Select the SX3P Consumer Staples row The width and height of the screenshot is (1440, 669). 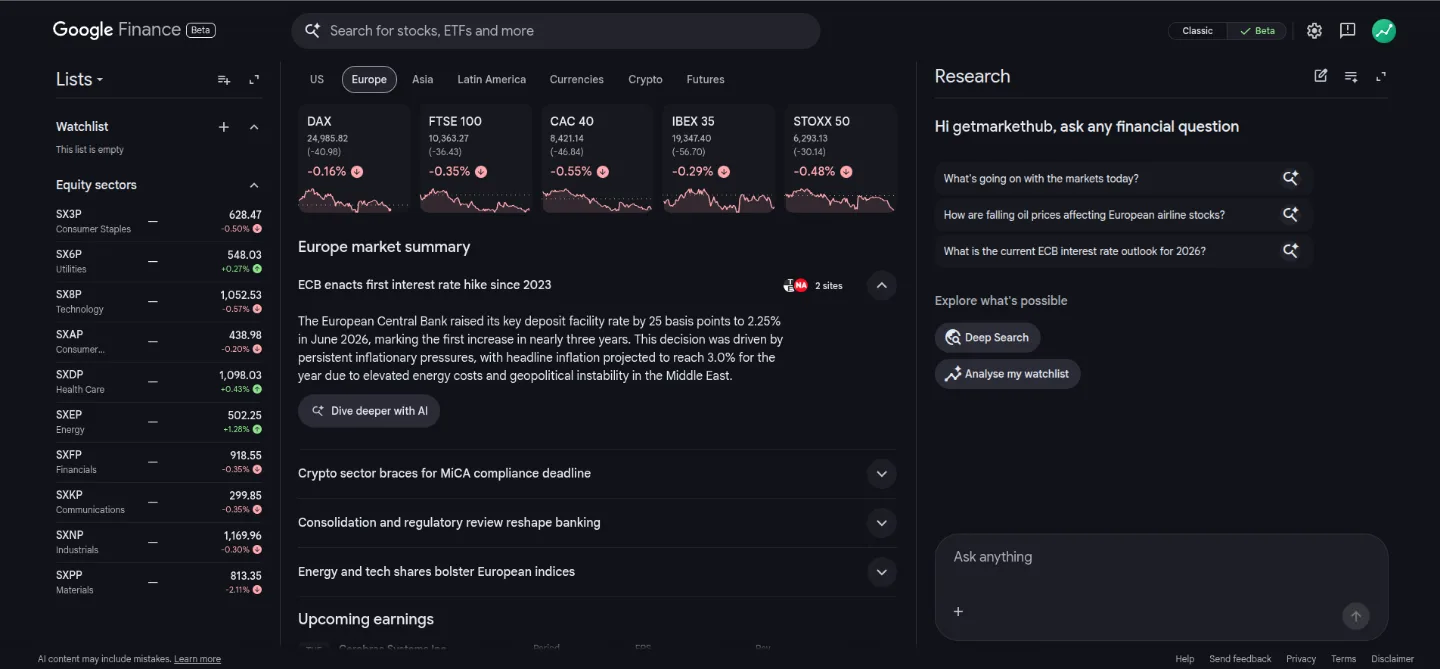coord(159,221)
